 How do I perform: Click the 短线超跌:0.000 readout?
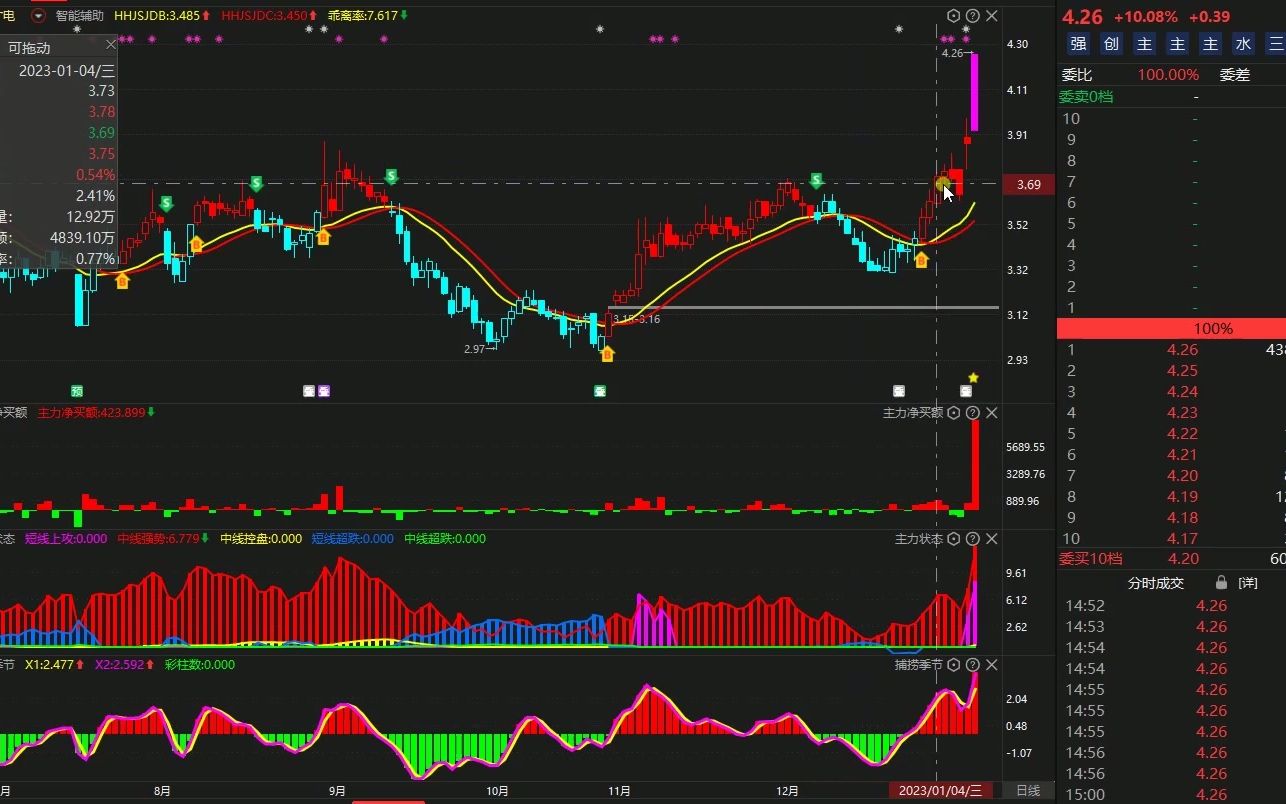pyautogui.click(x=352, y=539)
